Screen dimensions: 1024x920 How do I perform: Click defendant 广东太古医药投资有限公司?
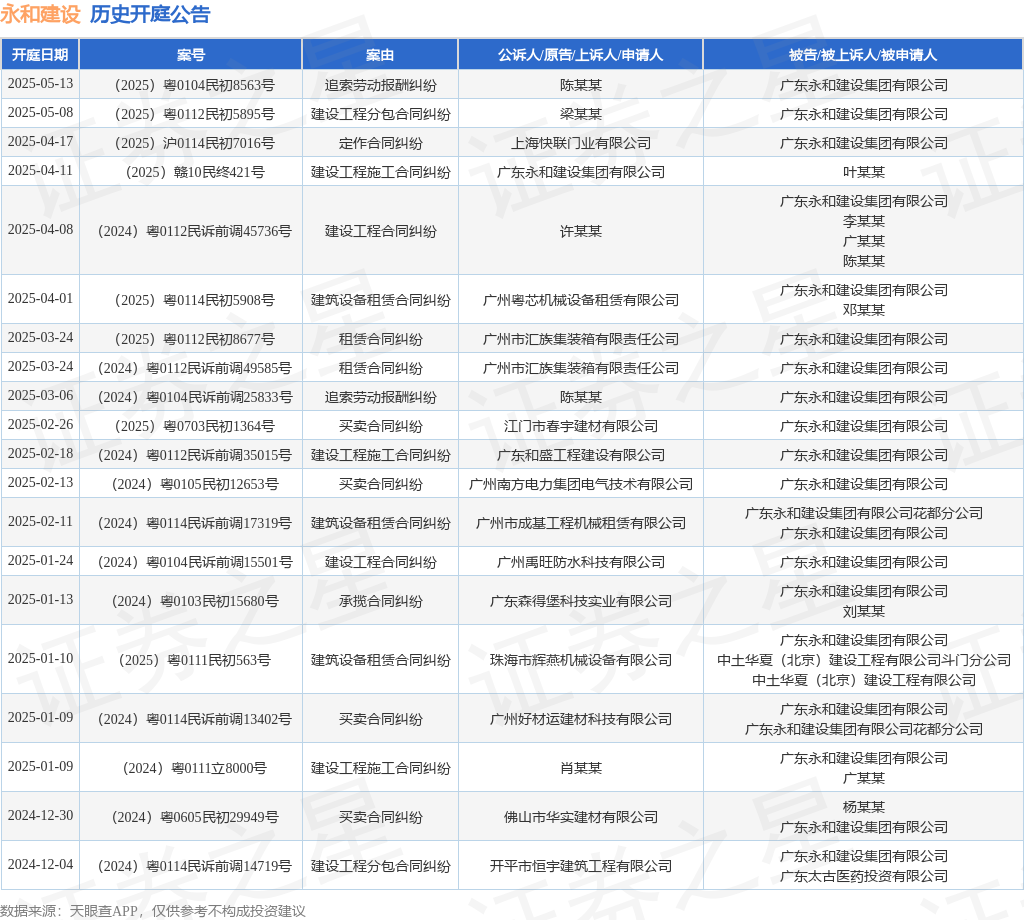pos(863,876)
